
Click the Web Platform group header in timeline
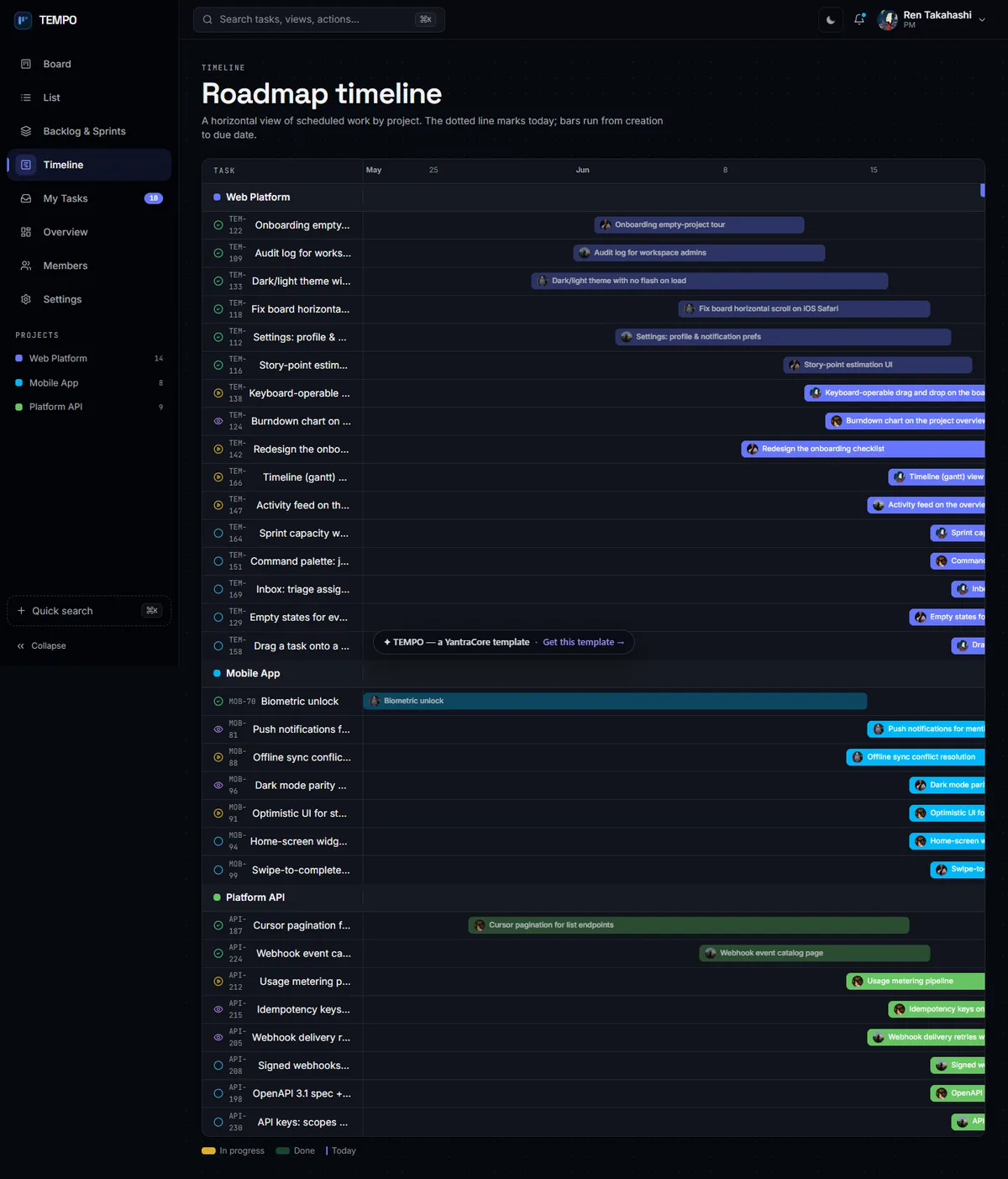coord(282,197)
